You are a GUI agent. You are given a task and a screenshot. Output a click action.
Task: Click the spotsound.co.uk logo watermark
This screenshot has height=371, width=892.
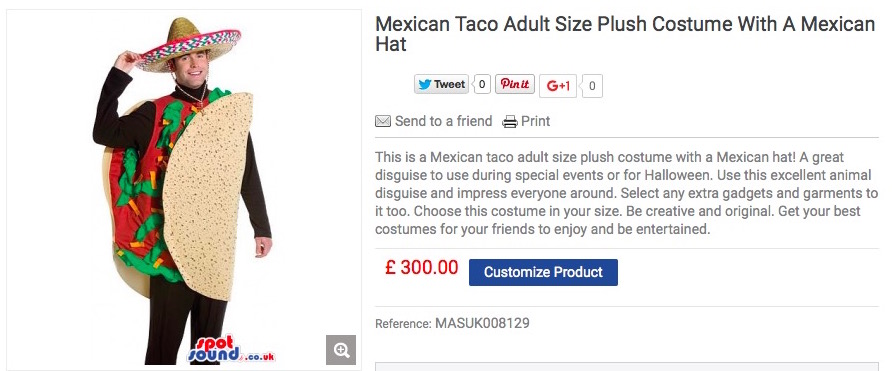(x=231, y=350)
